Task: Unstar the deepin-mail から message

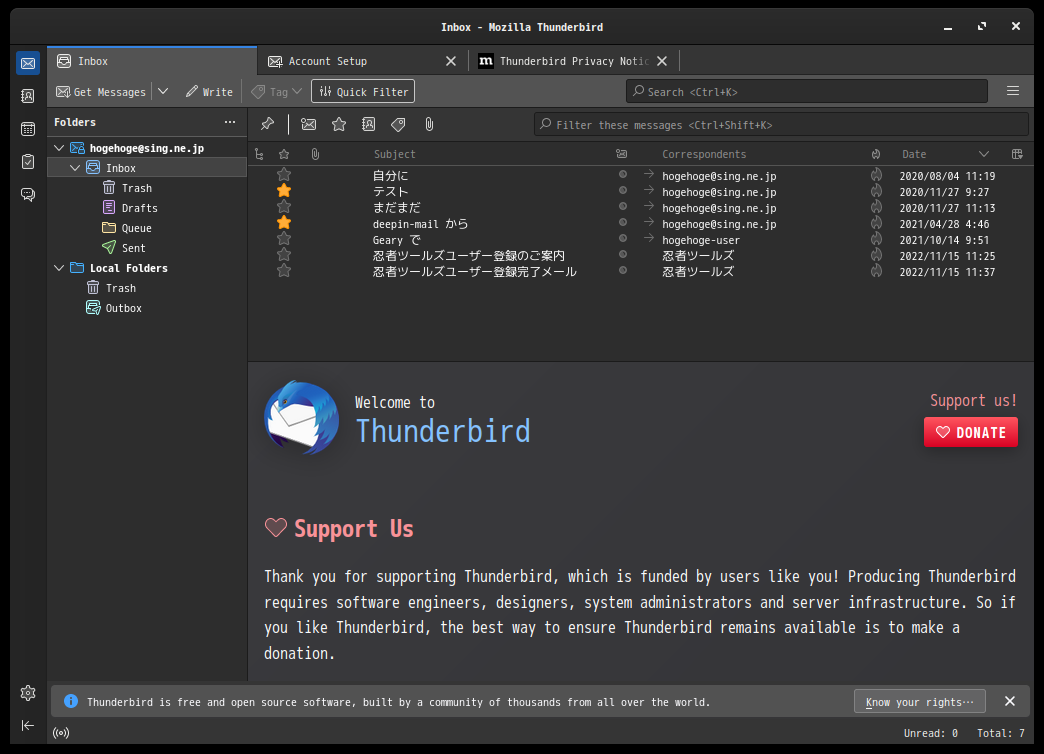Action: point(284,223)
